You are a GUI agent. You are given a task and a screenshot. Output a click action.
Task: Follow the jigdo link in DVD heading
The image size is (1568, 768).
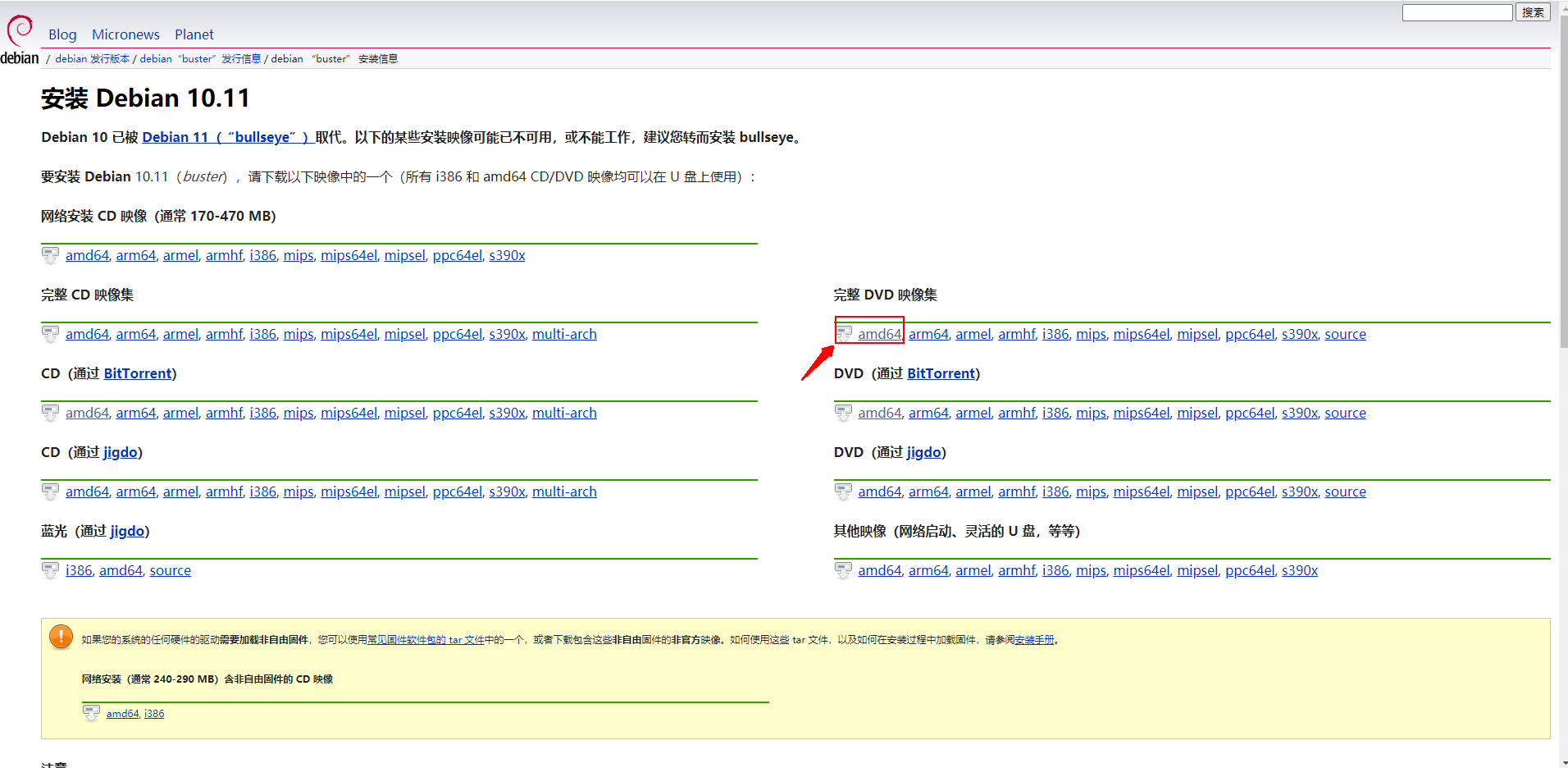tap(924, 452)
